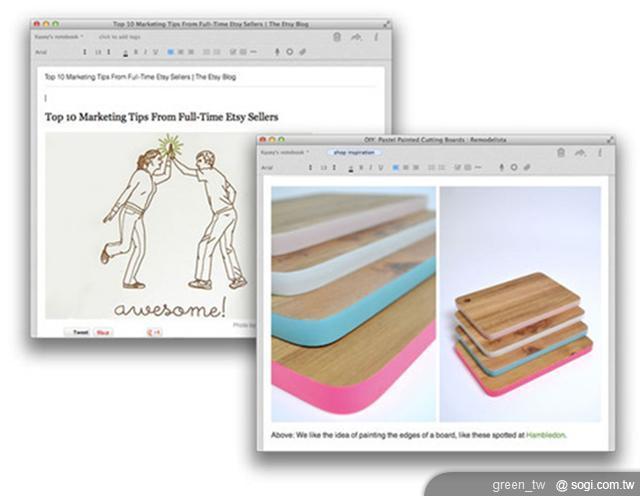This screenshot has width=640, height=496.
Task: Open font family dropdown in Etsy Blog window
Action: (x=61, y=52)
